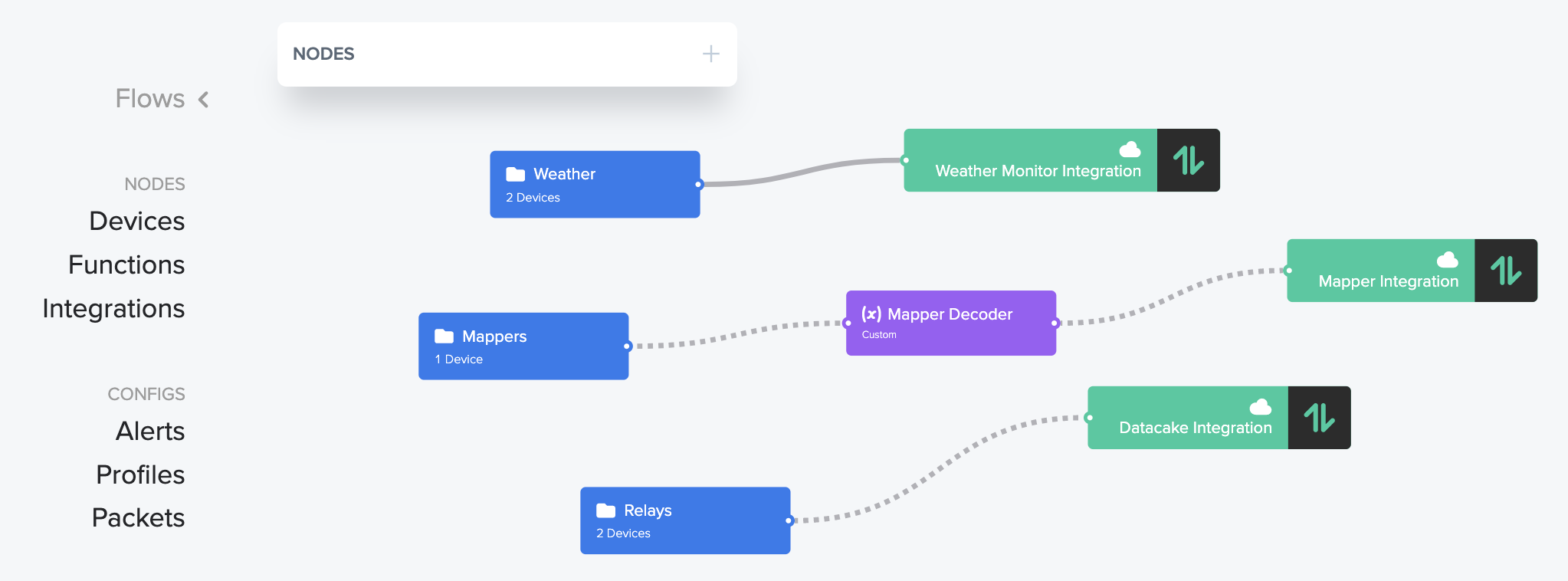Click the Mappers node title
The image size is (1568, 581).
[494, 336]
